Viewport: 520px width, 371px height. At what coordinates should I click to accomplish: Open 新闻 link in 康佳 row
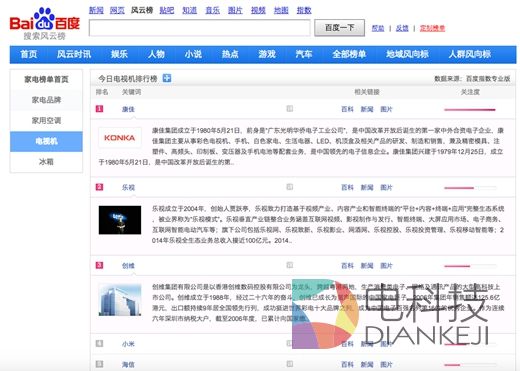367,109
